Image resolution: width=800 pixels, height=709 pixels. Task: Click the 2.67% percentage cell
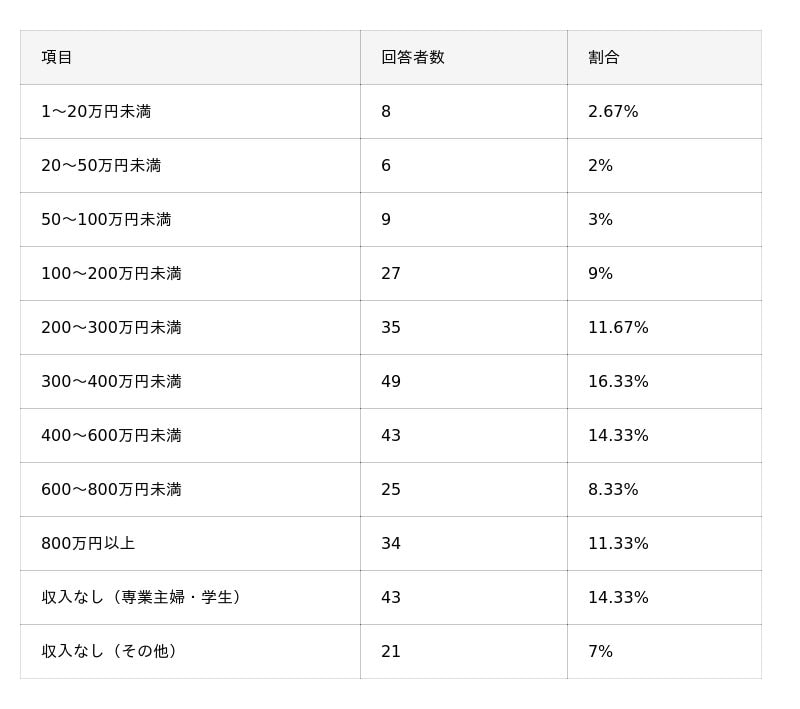(x=613, y=111)
